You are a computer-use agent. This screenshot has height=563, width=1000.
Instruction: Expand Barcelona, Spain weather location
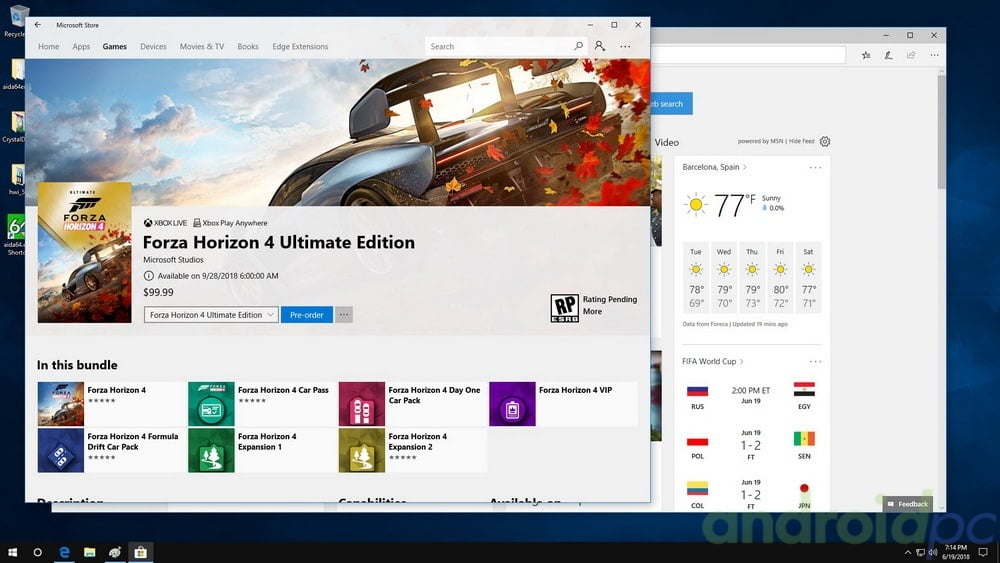pyautogui.click(x=714, y=167)
